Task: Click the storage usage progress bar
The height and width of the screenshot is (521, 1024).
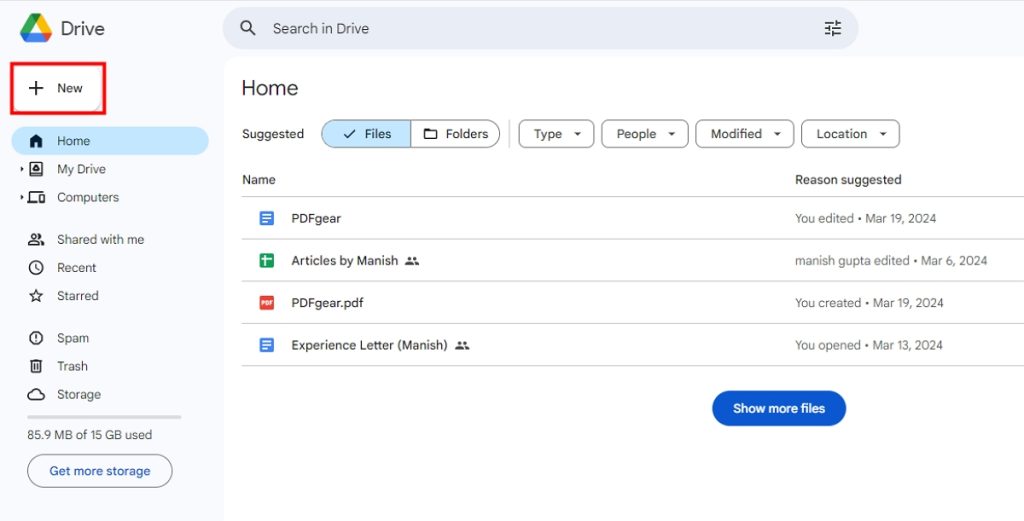Action: click(x=104, y=417)
